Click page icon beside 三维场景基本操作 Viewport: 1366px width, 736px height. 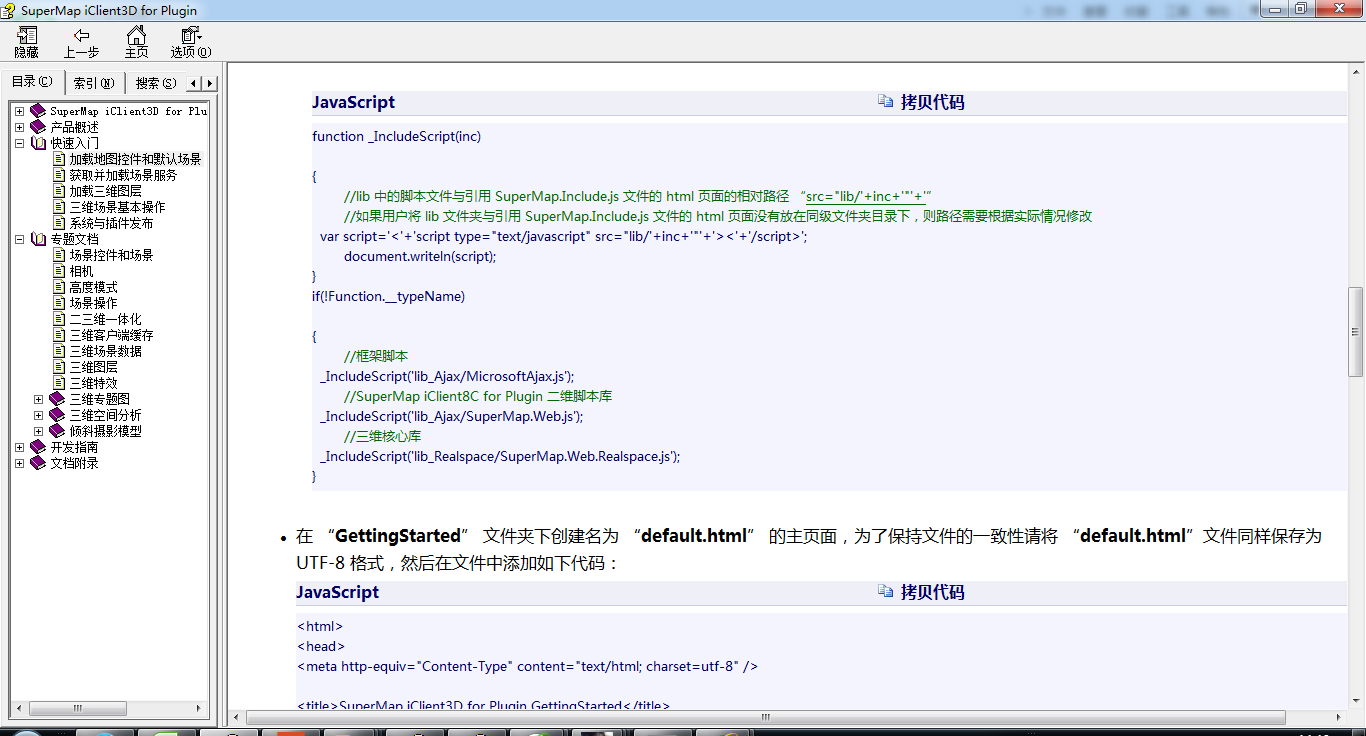click(x=59, y=207)
